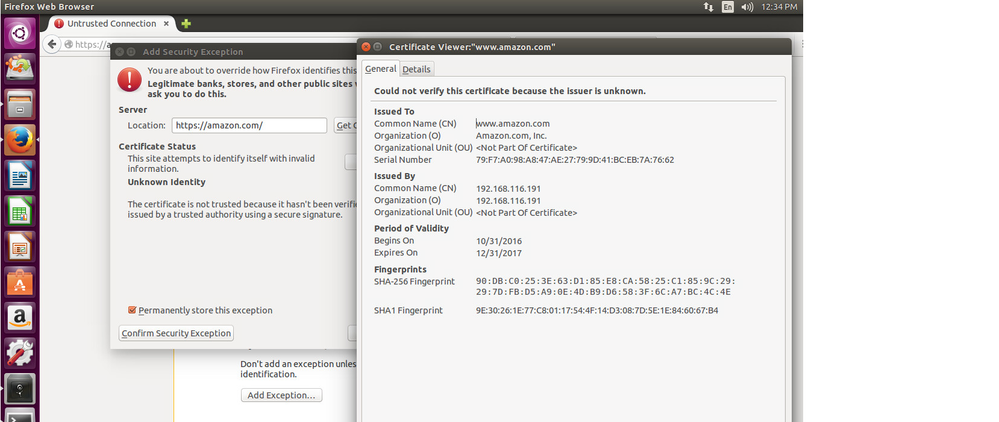Open a new tab with plus button
The height and width of the screenshot is (422, 999).
coord(186,23)
